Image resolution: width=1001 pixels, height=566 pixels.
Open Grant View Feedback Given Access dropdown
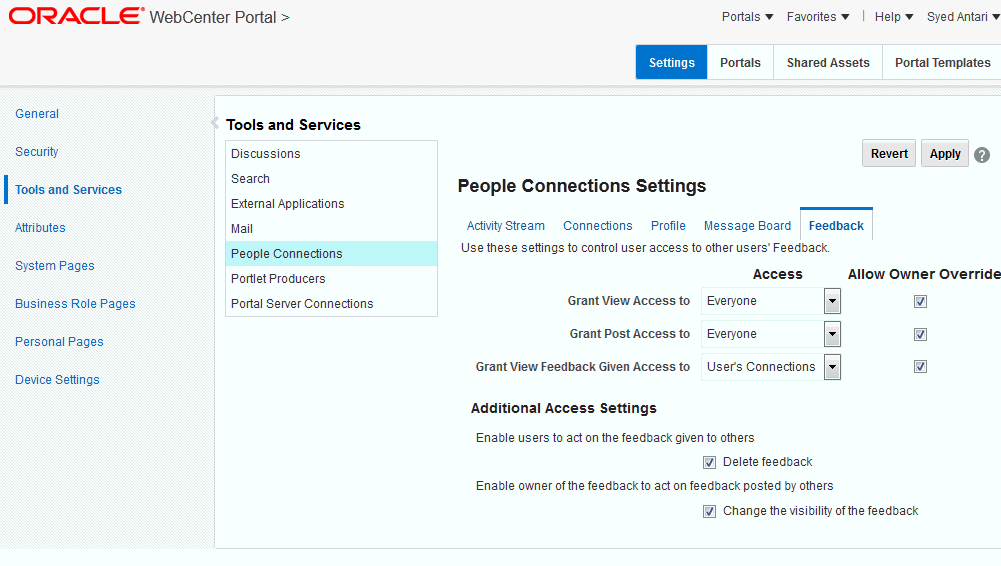pyautogui.click(x=832, y=367)
